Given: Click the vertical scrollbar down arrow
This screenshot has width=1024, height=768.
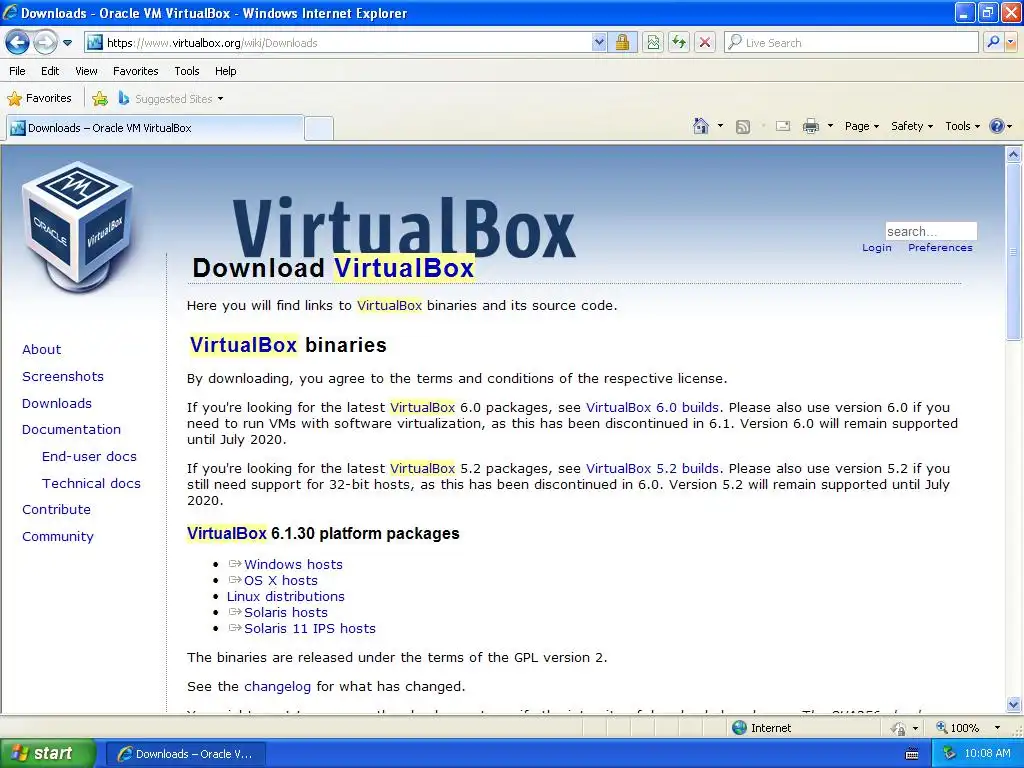Looking at the screenshot, I should 1014,704.
